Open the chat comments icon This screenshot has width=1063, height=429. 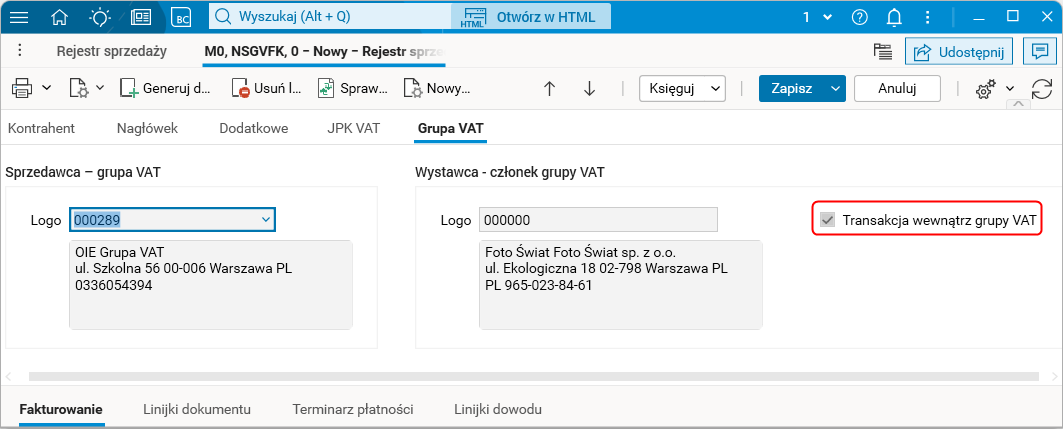(x=1038, y=52)
